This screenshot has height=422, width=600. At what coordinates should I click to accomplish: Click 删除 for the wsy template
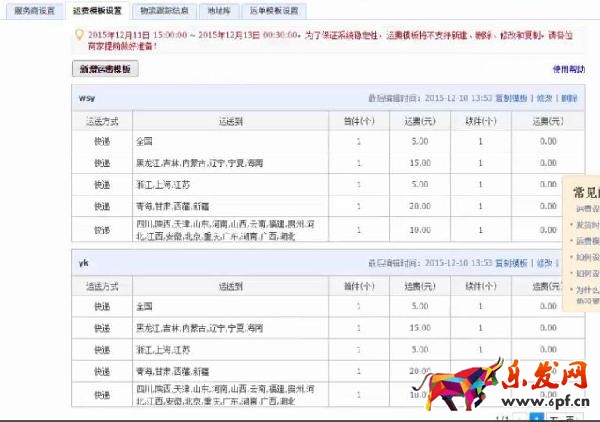point(568,98)
